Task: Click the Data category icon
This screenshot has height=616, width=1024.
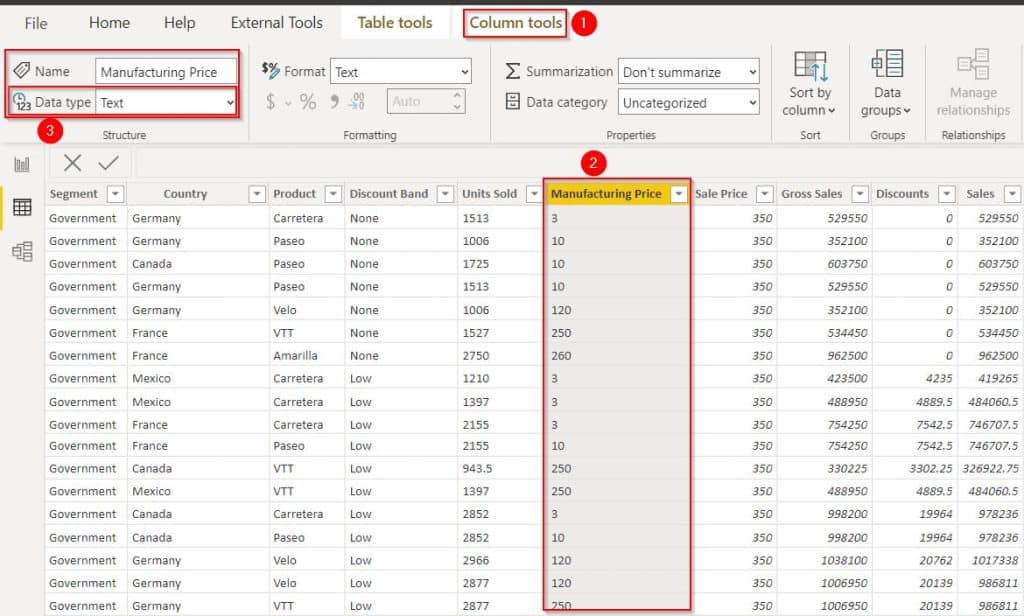Action: 513,101
